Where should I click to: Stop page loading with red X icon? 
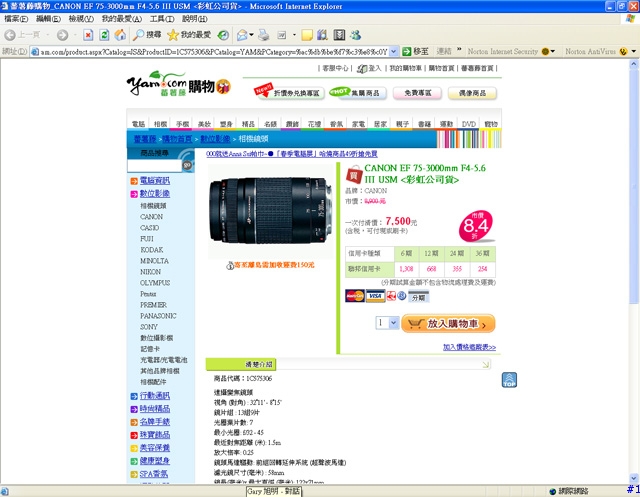88,35
